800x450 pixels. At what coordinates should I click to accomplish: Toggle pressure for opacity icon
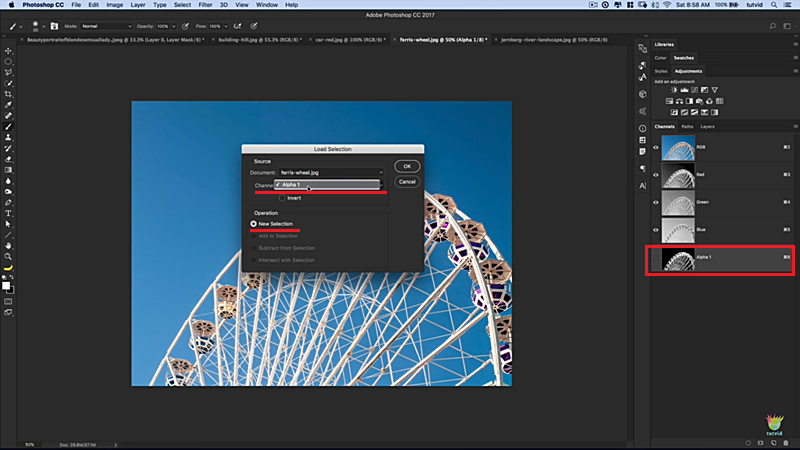click(x=185, y=26)
